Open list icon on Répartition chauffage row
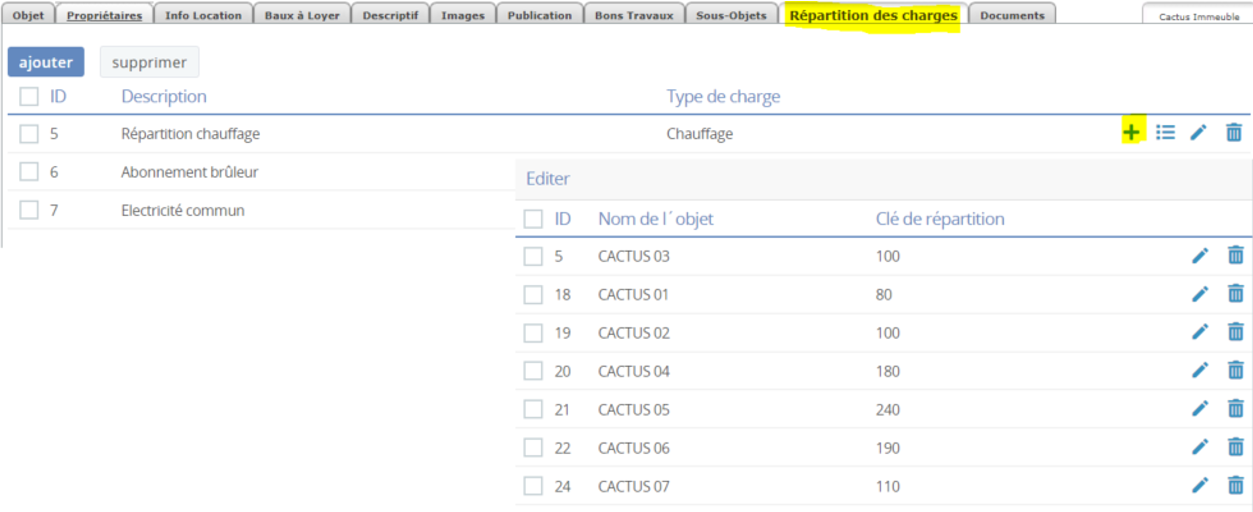 click(1165, 132)
